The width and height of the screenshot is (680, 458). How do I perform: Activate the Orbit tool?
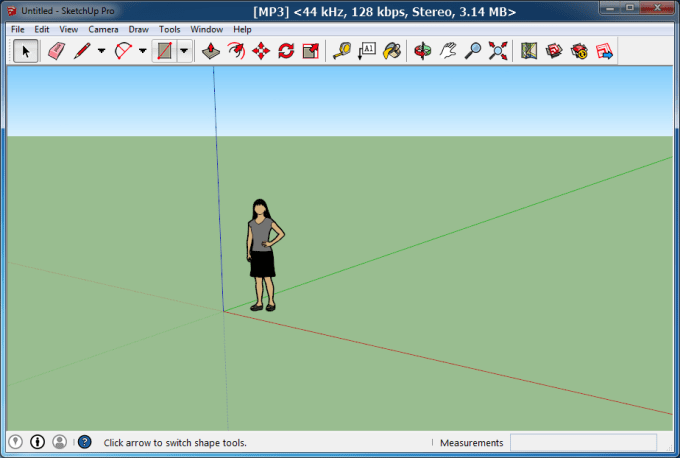(423, 51)
